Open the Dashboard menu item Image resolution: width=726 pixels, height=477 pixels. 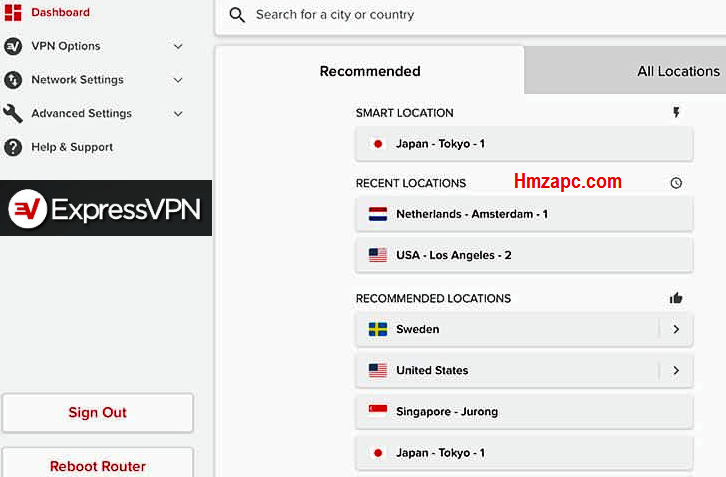pyautogui.click(x=61, y=13)
